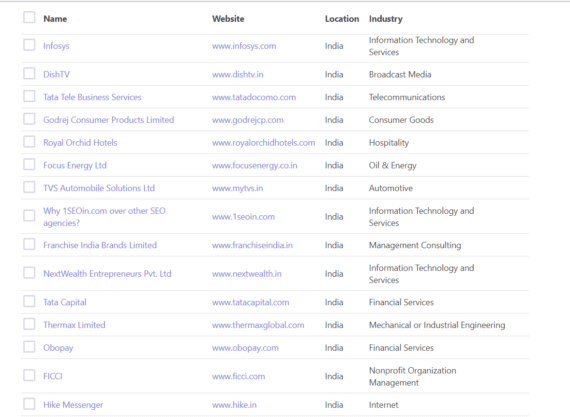Sort by the Industry column header

click(x=386, y=19)
